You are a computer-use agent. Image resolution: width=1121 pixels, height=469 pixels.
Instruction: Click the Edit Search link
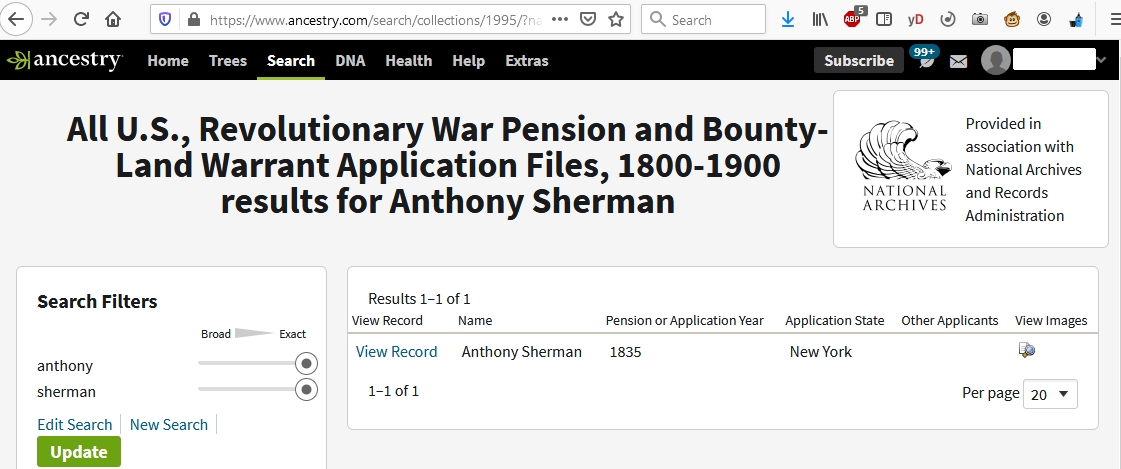pos(75,425)
